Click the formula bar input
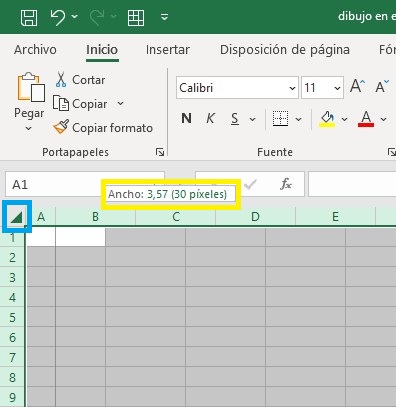 352,184
